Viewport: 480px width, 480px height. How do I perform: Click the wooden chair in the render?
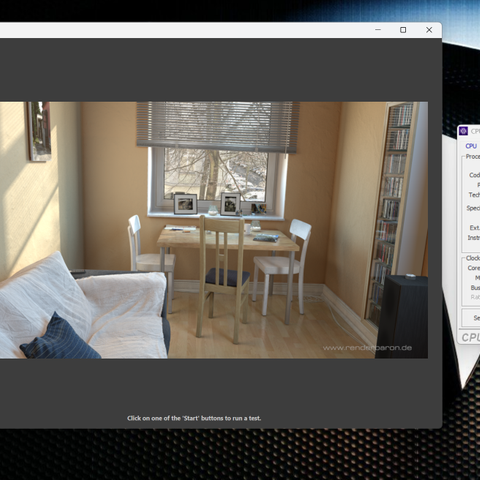tap(223, 277)
